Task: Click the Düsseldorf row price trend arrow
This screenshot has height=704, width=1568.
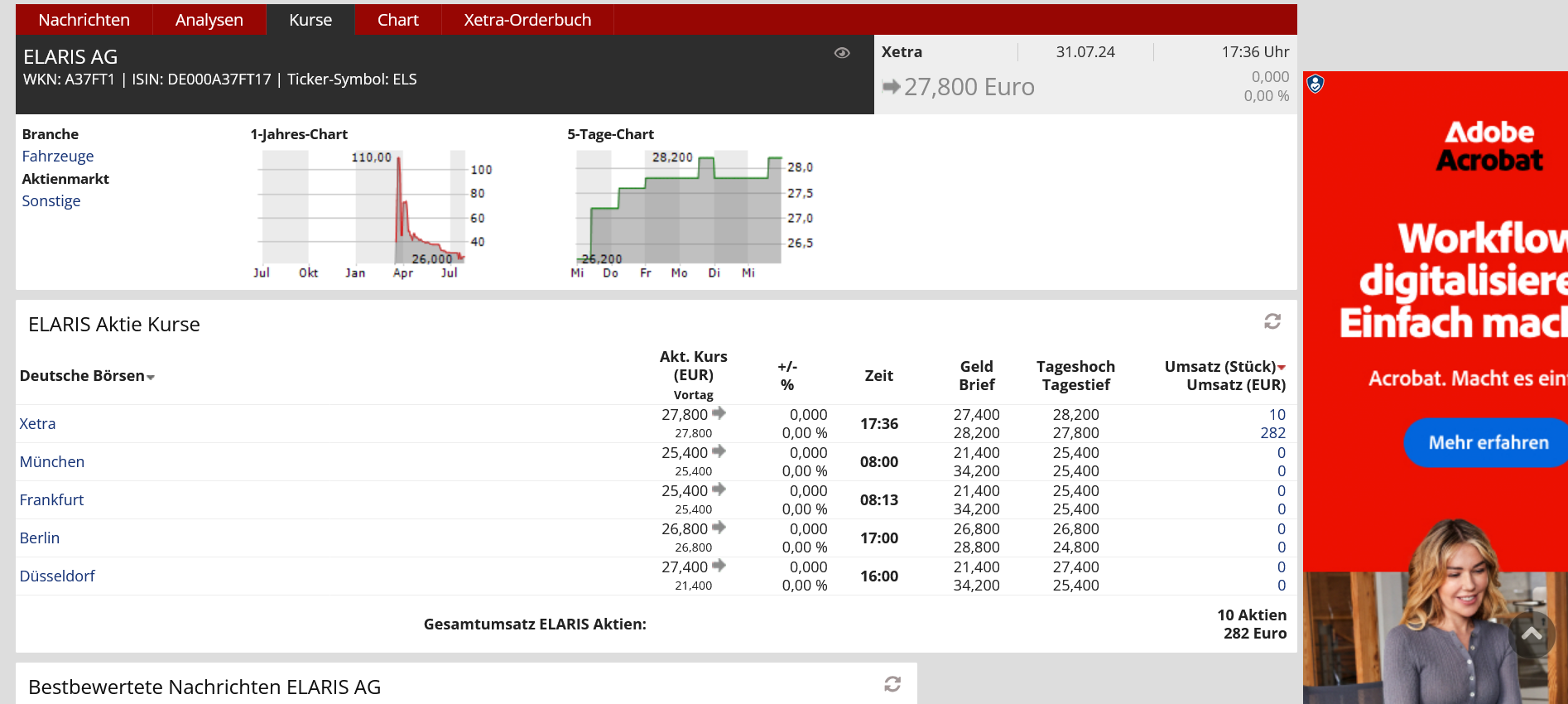Action: point(719,566)
